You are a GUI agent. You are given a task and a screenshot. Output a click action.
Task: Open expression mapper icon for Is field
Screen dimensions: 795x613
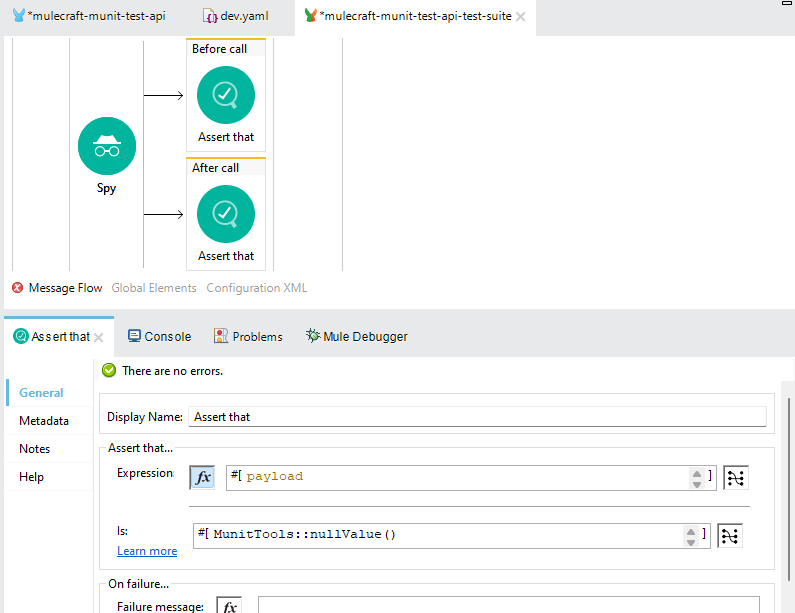point(730,535)
